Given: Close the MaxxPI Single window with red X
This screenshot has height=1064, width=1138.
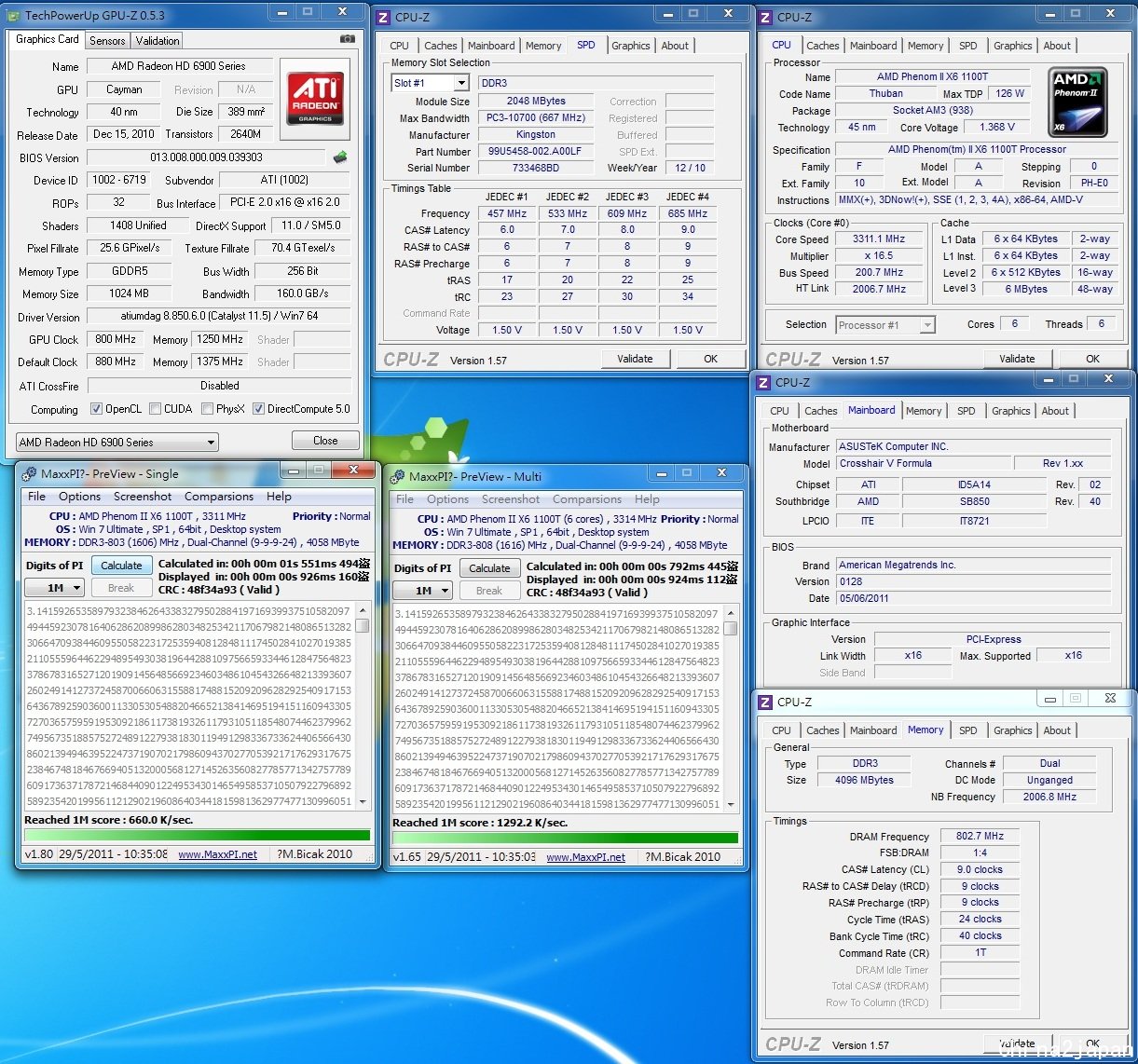Looking at the screenshot, I should [x=354, y=471].
